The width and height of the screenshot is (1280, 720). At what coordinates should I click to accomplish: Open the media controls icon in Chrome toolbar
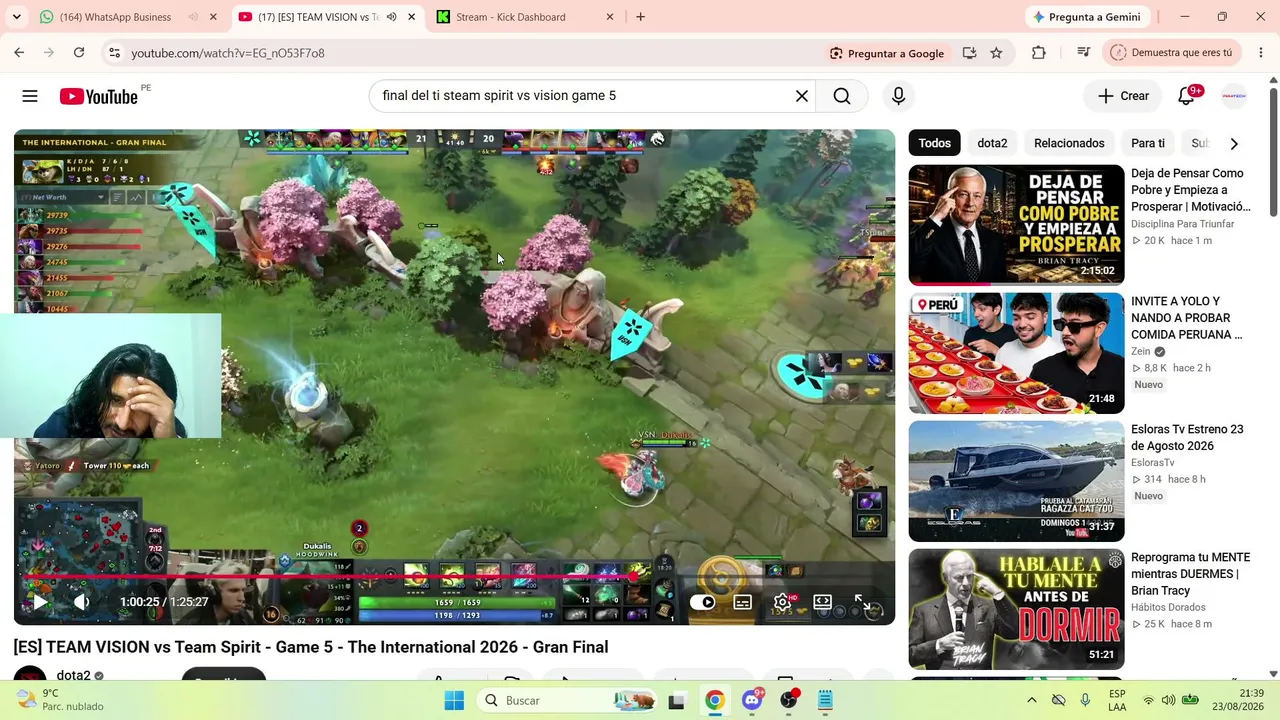pos(1083,53)
